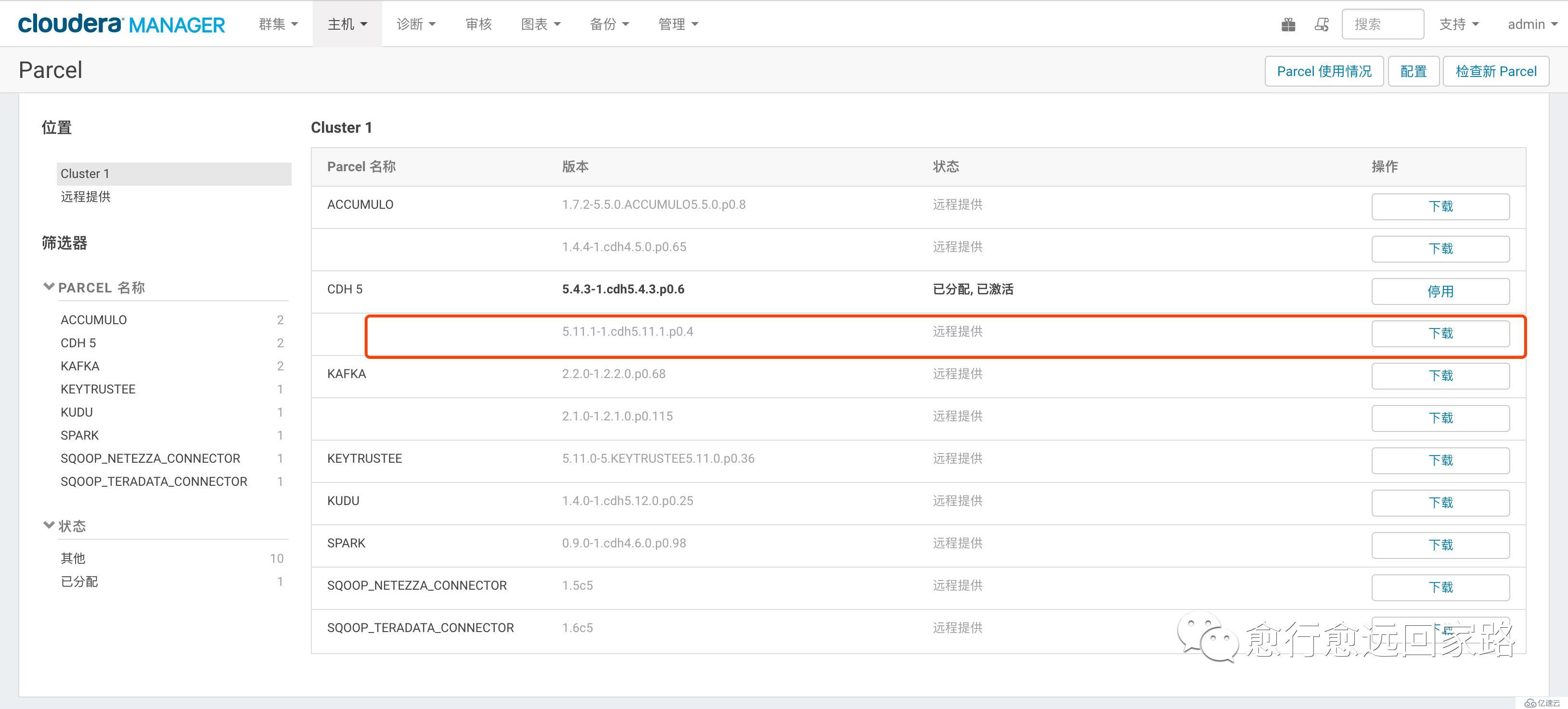Go to the 审核 page
Viewport: 1568px width, 709px height.
[478, 24]
